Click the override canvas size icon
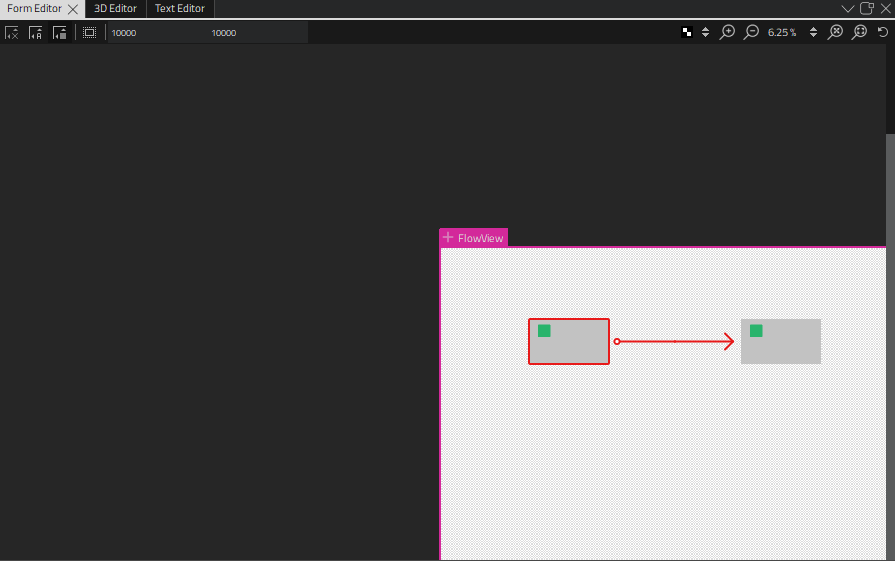This screenshot has height=561, width=895. (x=90, y=33)
